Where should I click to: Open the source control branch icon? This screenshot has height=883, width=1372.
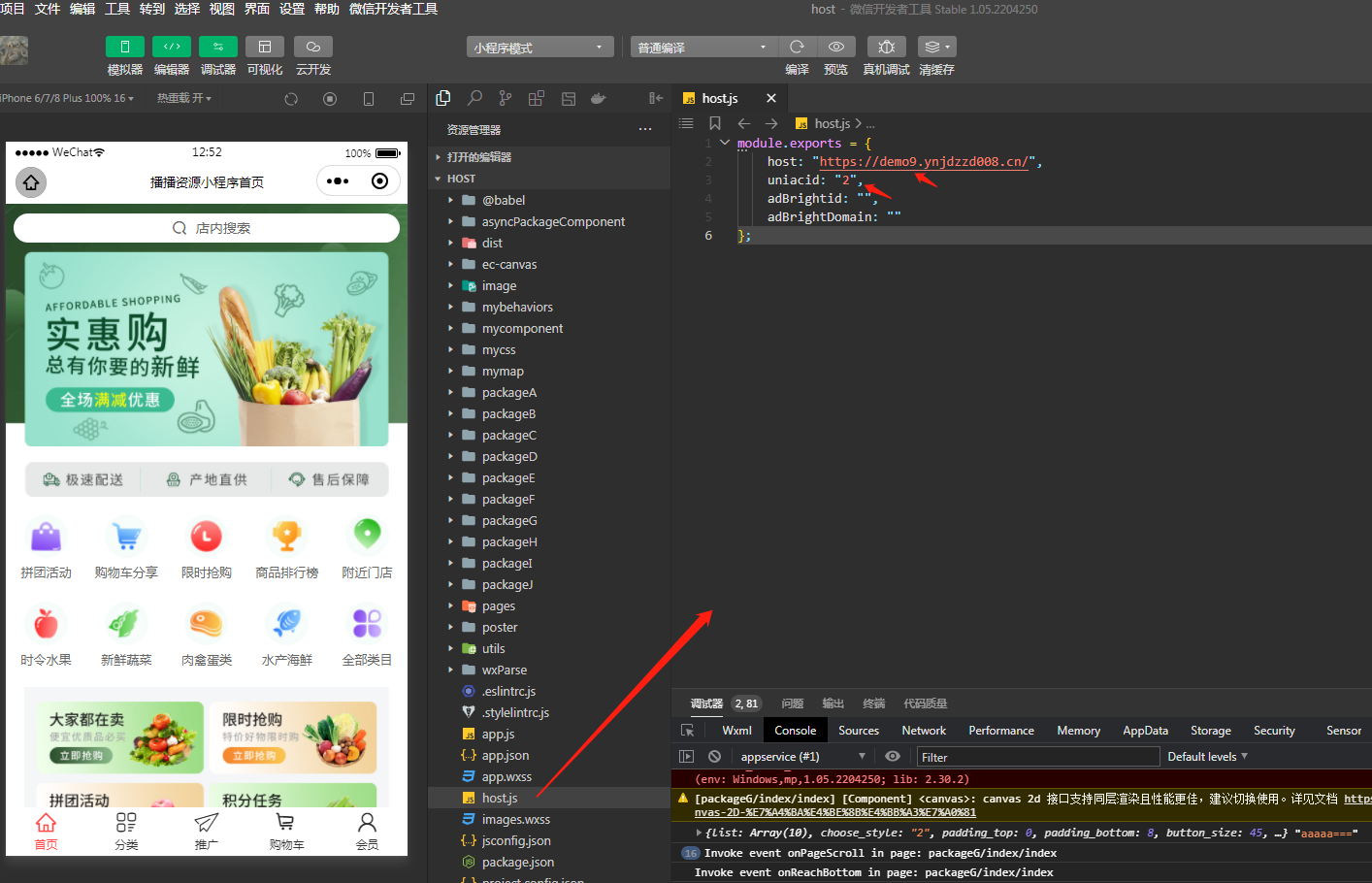tap(506, 98)
